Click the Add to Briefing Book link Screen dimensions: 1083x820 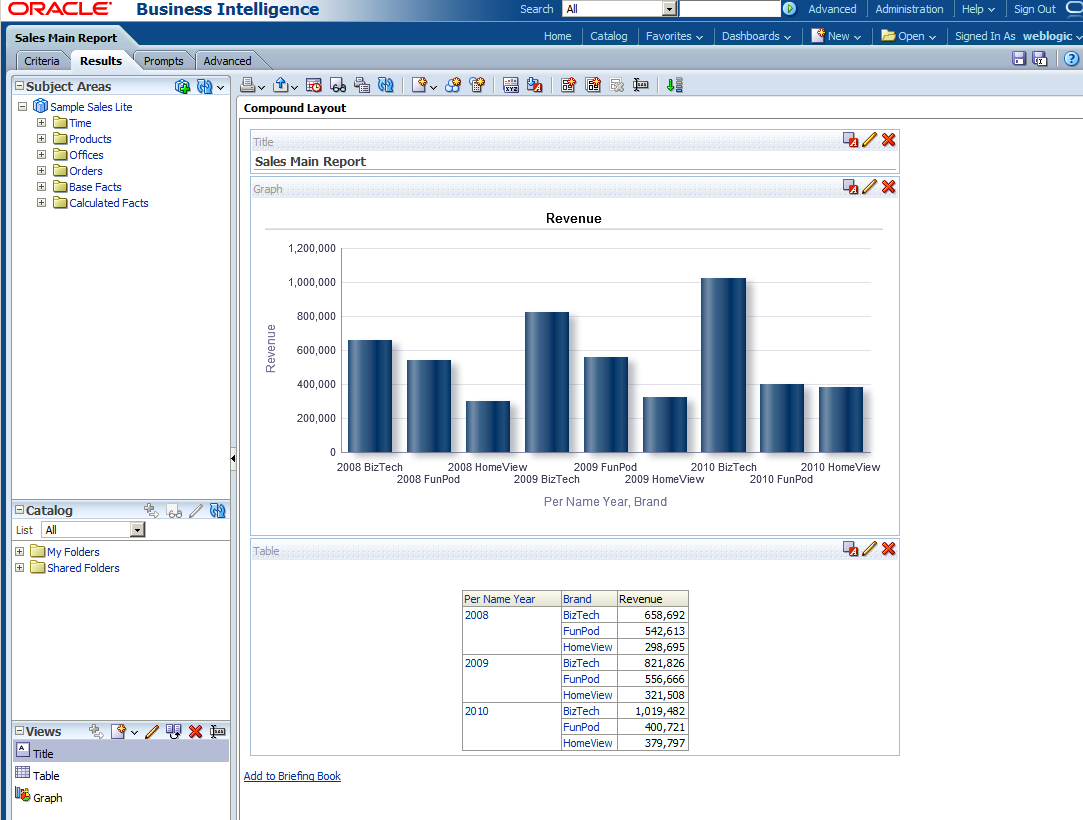point(292,776)
